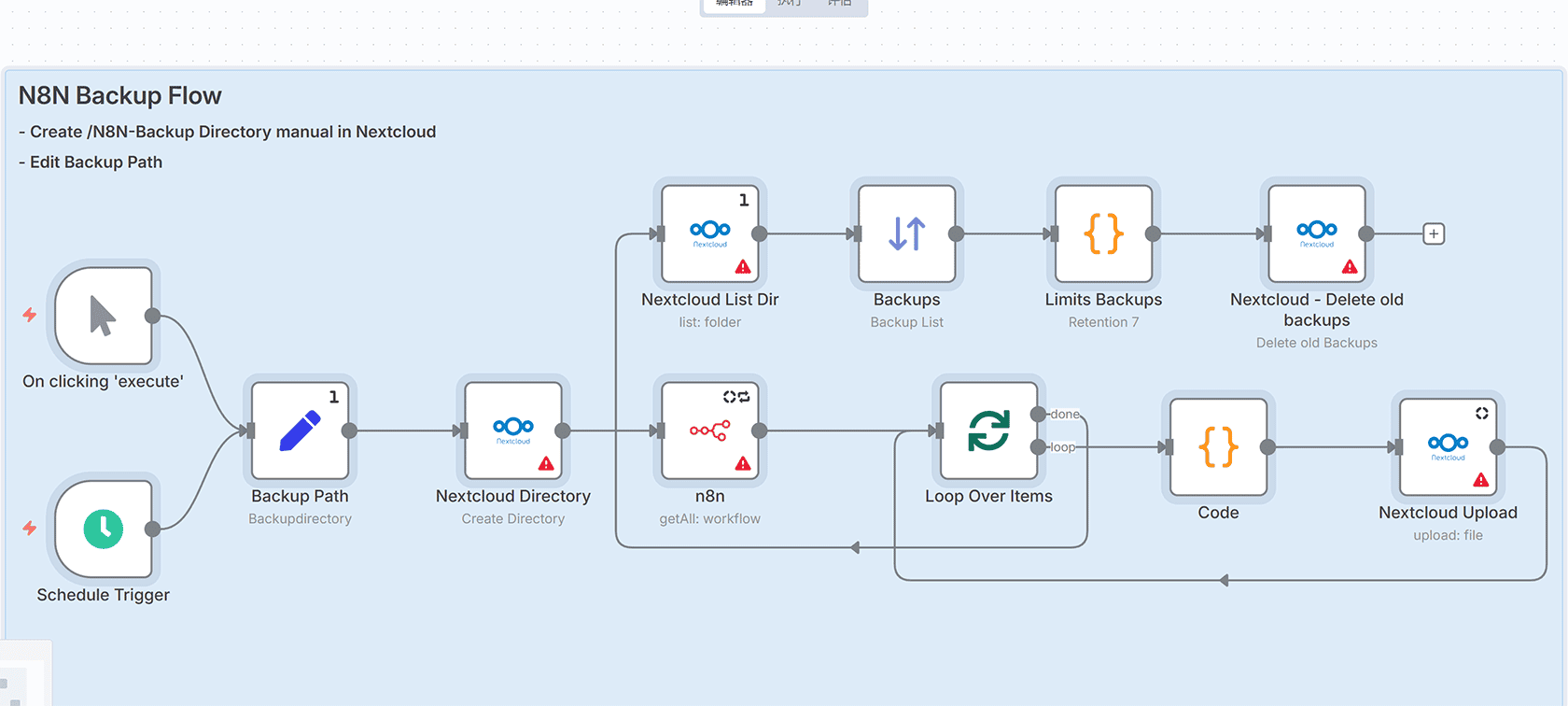Screen dimensions: 1568x706
Task: Switch to the Executions (执行) tab
Action: click(x=789, y=4)
